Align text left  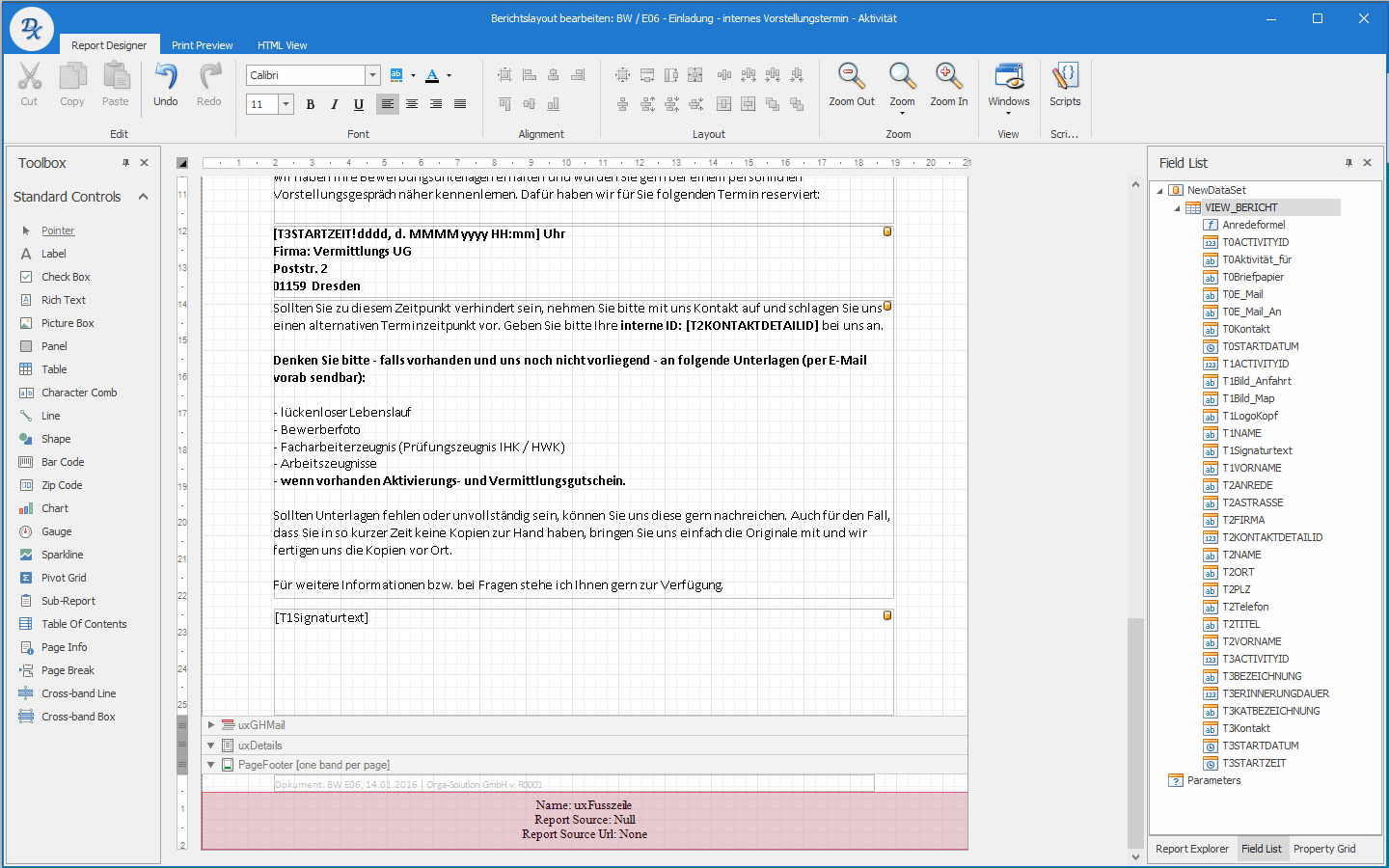(388, 104)
